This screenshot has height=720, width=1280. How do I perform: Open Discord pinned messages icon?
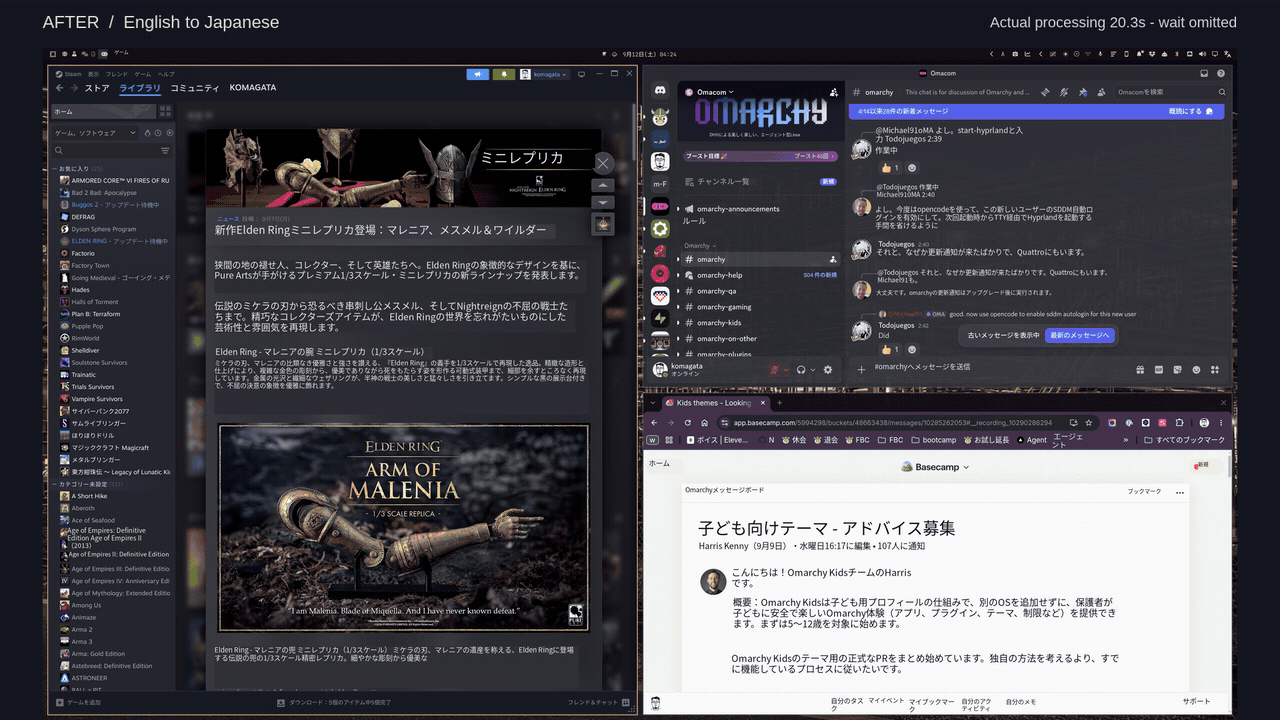coord(1082,92)
